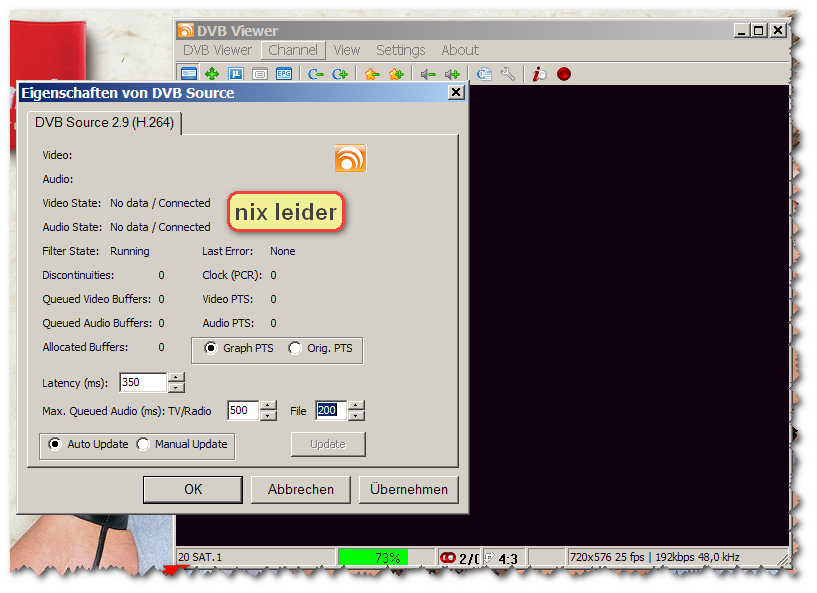Viewport: 817px width, 593px height.
Task: Click the blue teletext icon in the toolbar
Action: (236, 74)
